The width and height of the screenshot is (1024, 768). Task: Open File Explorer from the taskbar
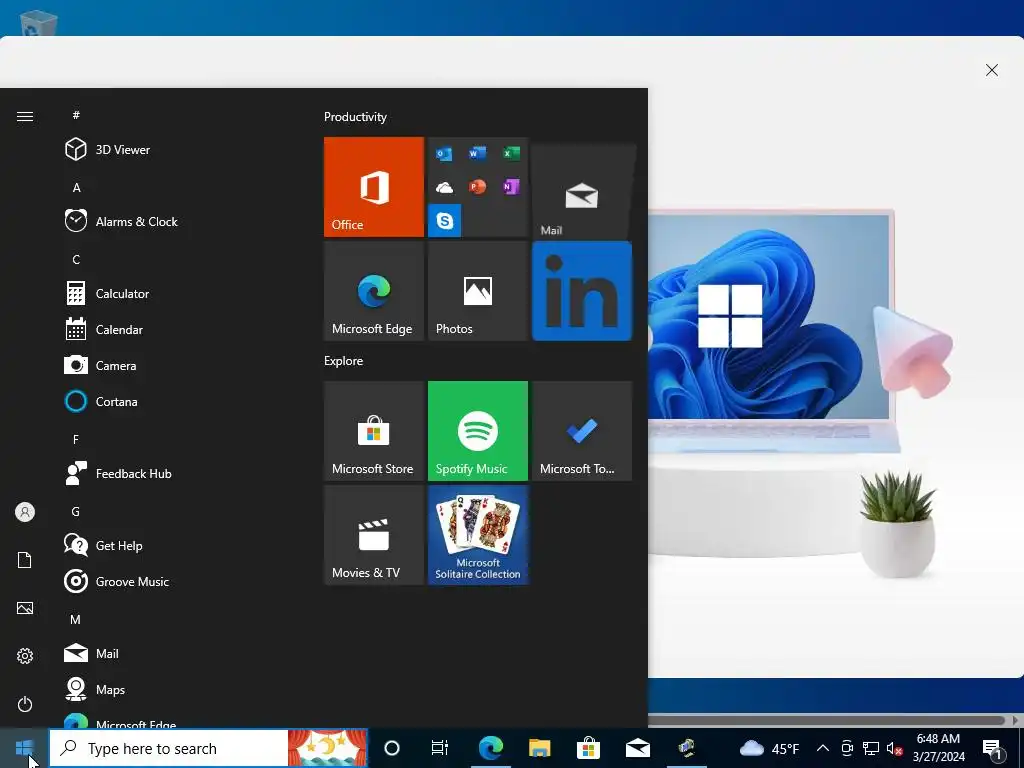[539, 748]
